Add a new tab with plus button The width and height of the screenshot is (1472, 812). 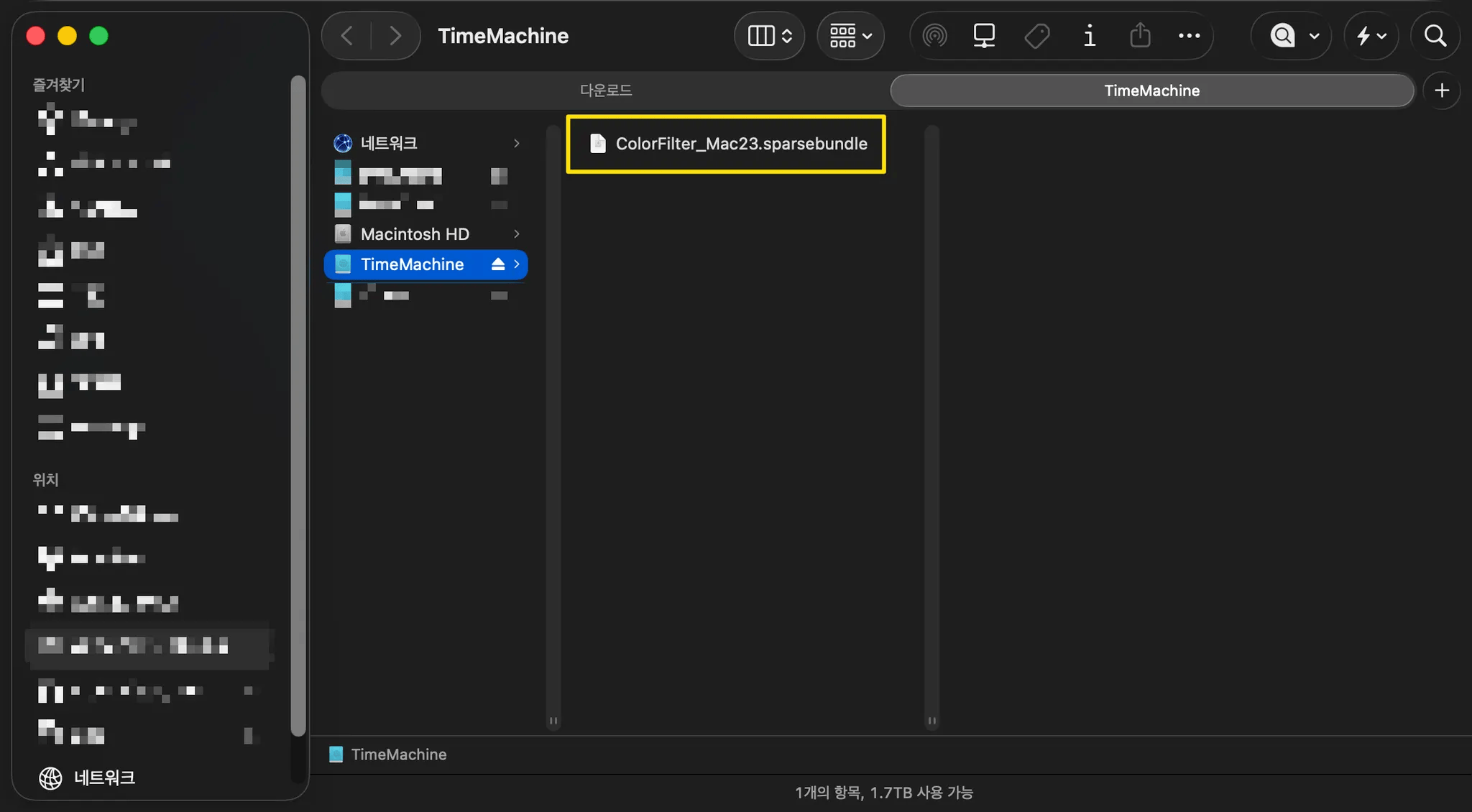coord(1442,91)
